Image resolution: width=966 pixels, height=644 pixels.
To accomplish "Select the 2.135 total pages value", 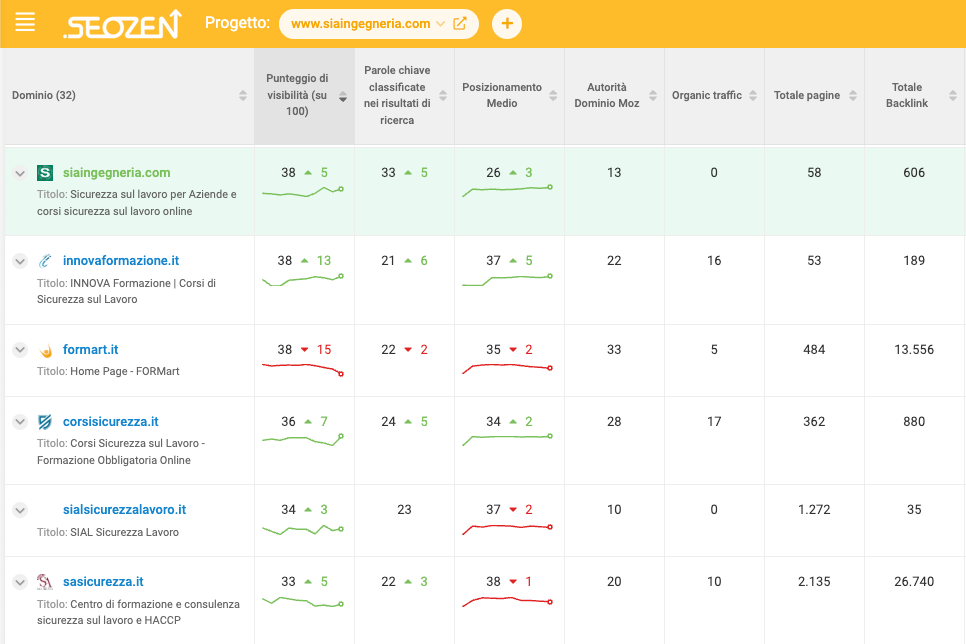I will click(x=814, y=582).
